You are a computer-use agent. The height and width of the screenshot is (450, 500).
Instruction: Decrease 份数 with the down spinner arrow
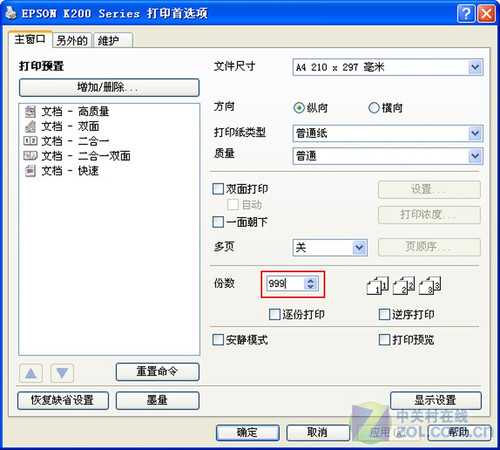pyautogui.click(x=311, y=287)
